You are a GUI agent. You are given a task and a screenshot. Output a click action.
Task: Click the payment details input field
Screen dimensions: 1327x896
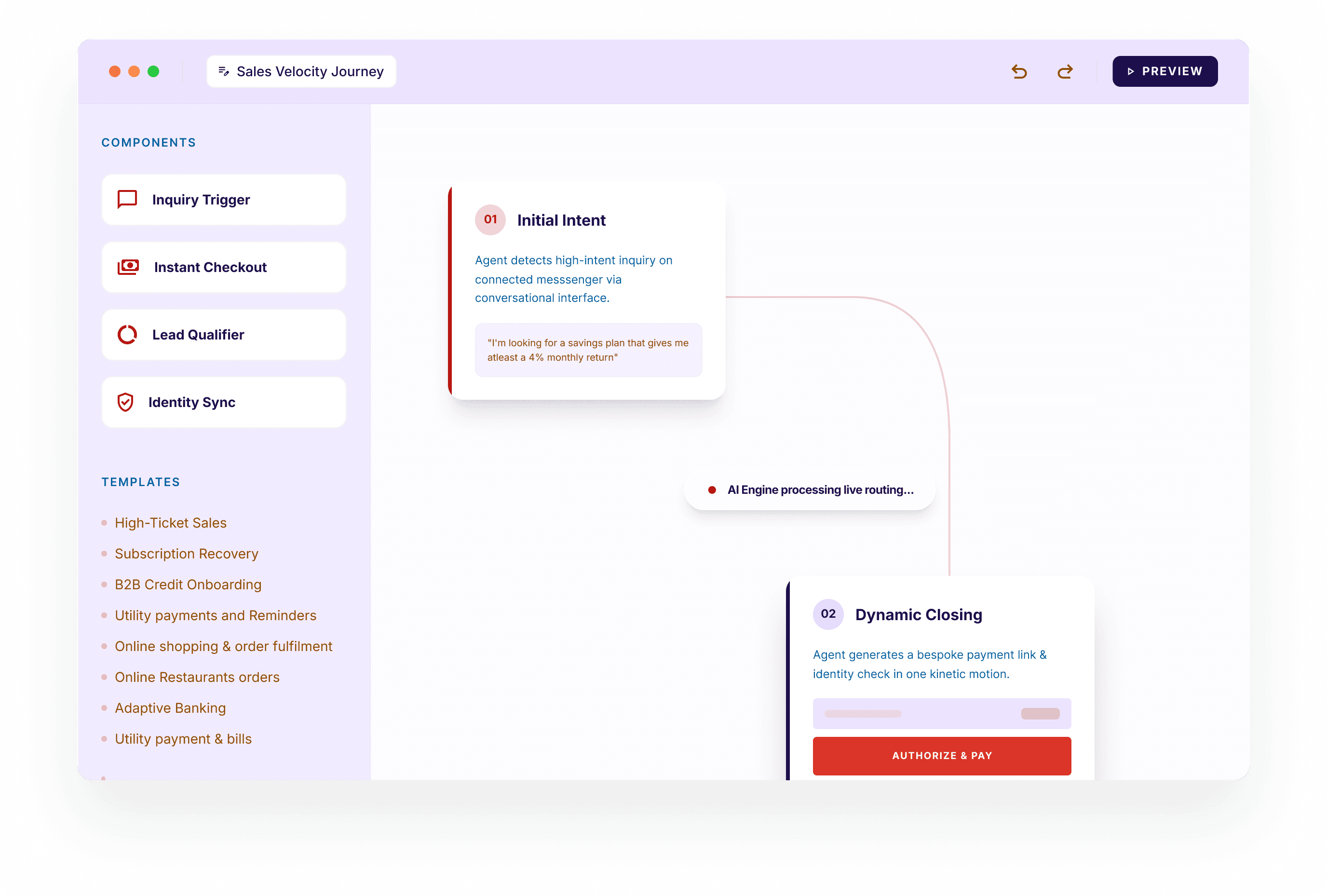pyautogui.click(x=942, y=713)
